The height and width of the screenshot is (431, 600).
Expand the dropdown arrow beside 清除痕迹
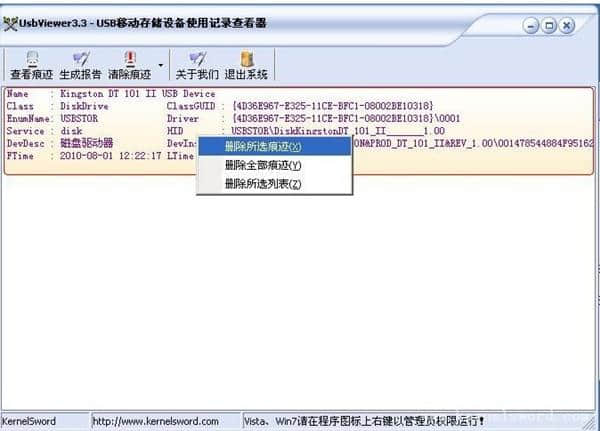(x=160, y=66)
